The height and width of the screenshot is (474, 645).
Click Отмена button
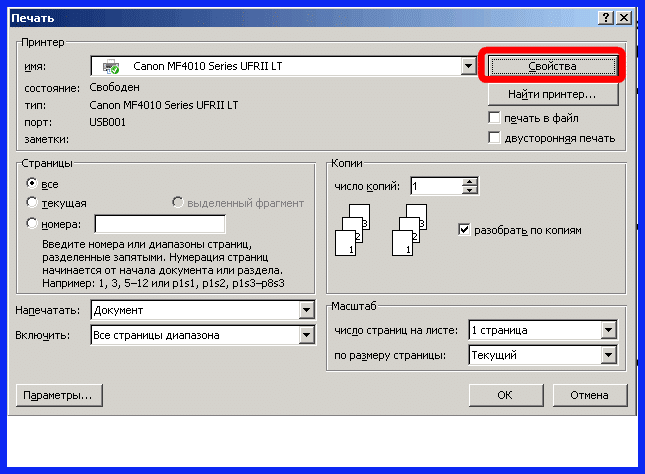pos(590,395)
